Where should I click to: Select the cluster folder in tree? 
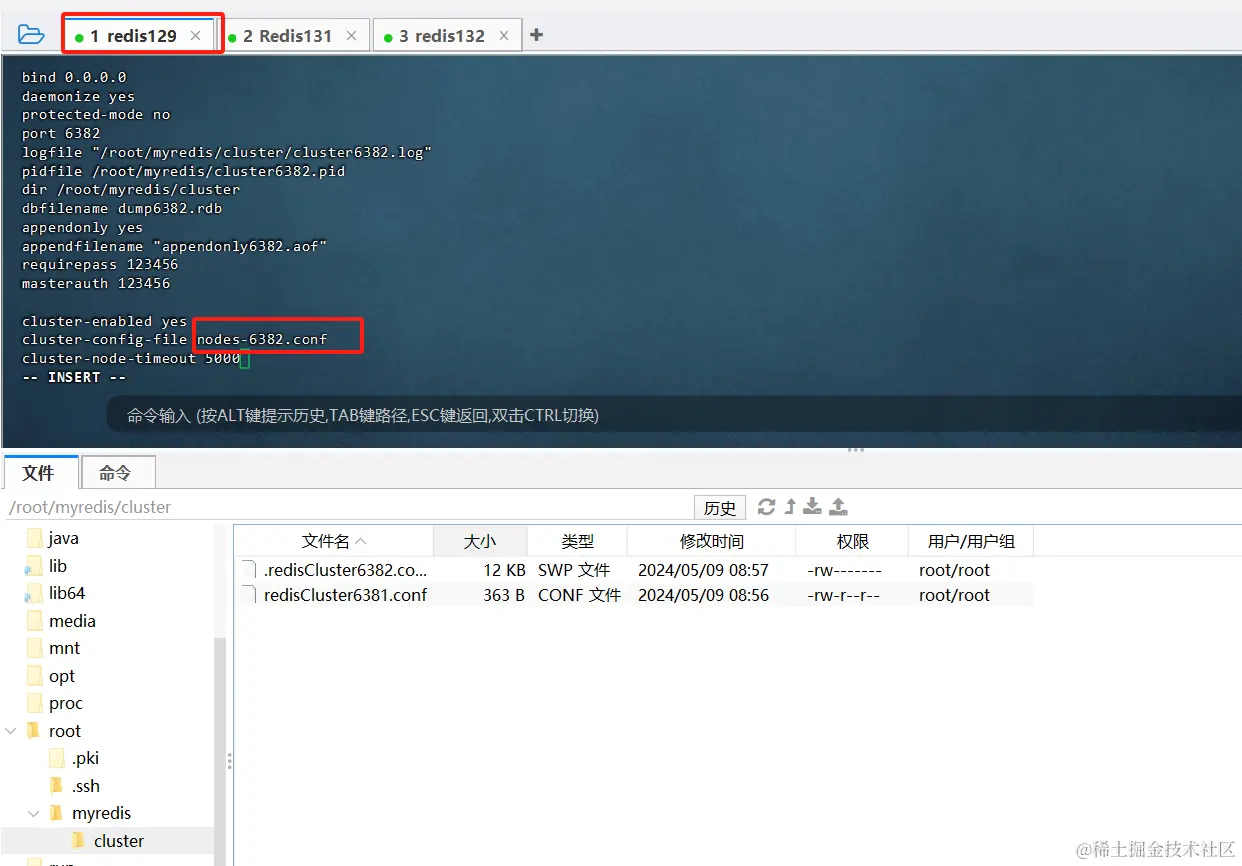point(119,841)
